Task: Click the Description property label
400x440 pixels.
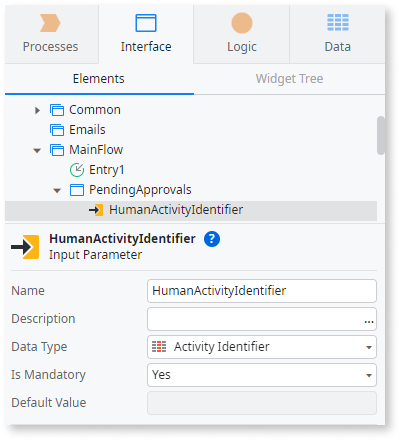Action: tap(43, 319)
